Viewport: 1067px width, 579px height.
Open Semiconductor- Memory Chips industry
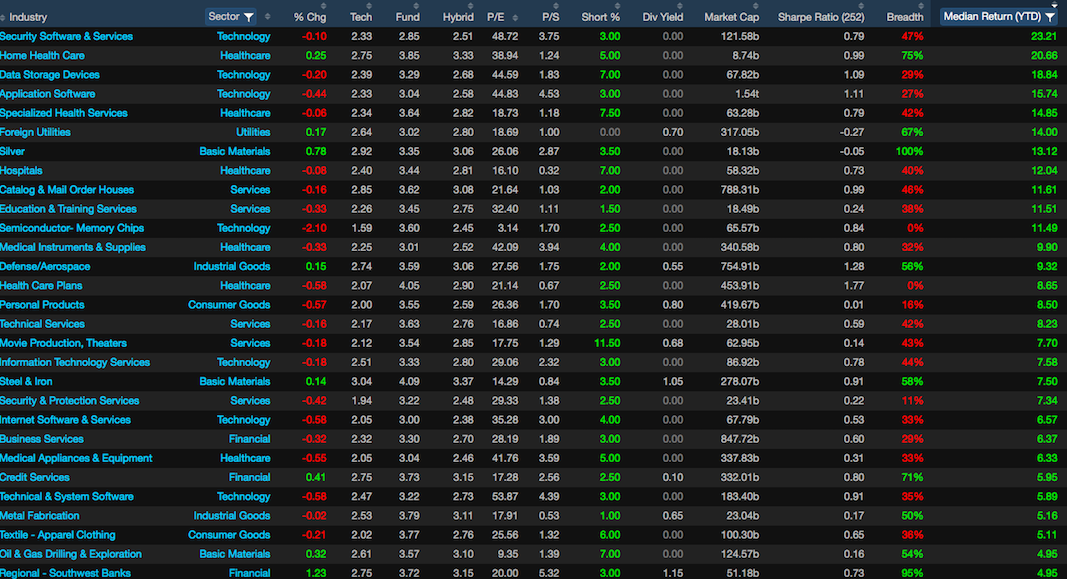point(72,228)
